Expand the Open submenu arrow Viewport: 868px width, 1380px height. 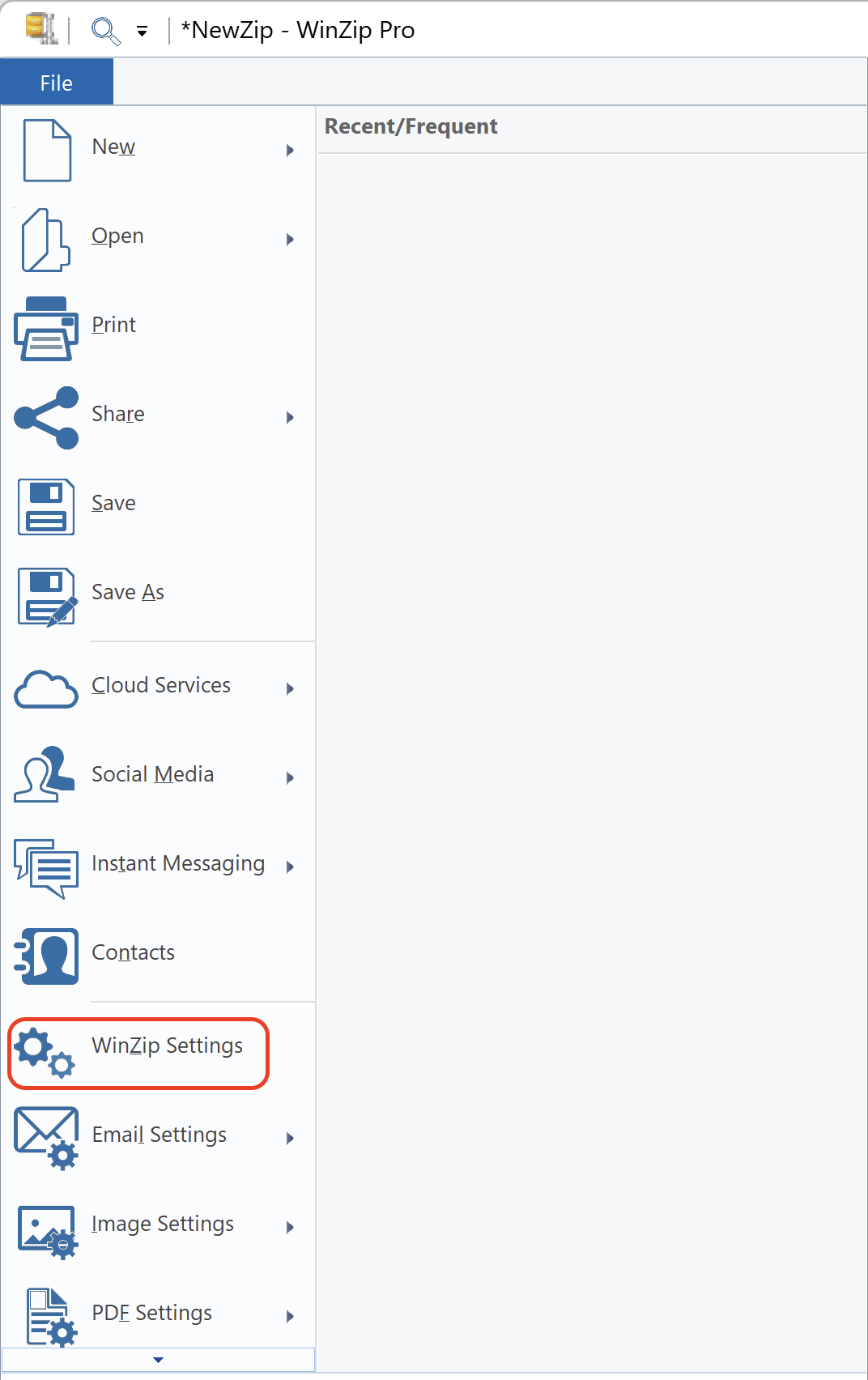pyautogui.click(x=290, y=239)
